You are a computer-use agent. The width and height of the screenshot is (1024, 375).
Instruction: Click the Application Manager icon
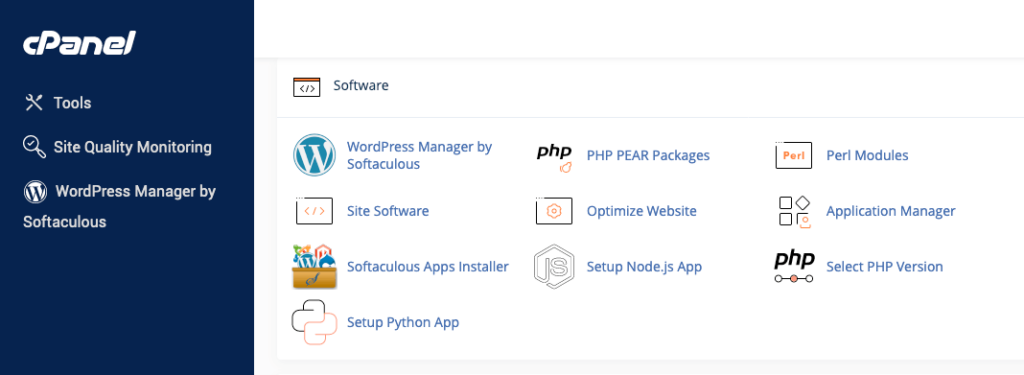[x=794, y=212]
